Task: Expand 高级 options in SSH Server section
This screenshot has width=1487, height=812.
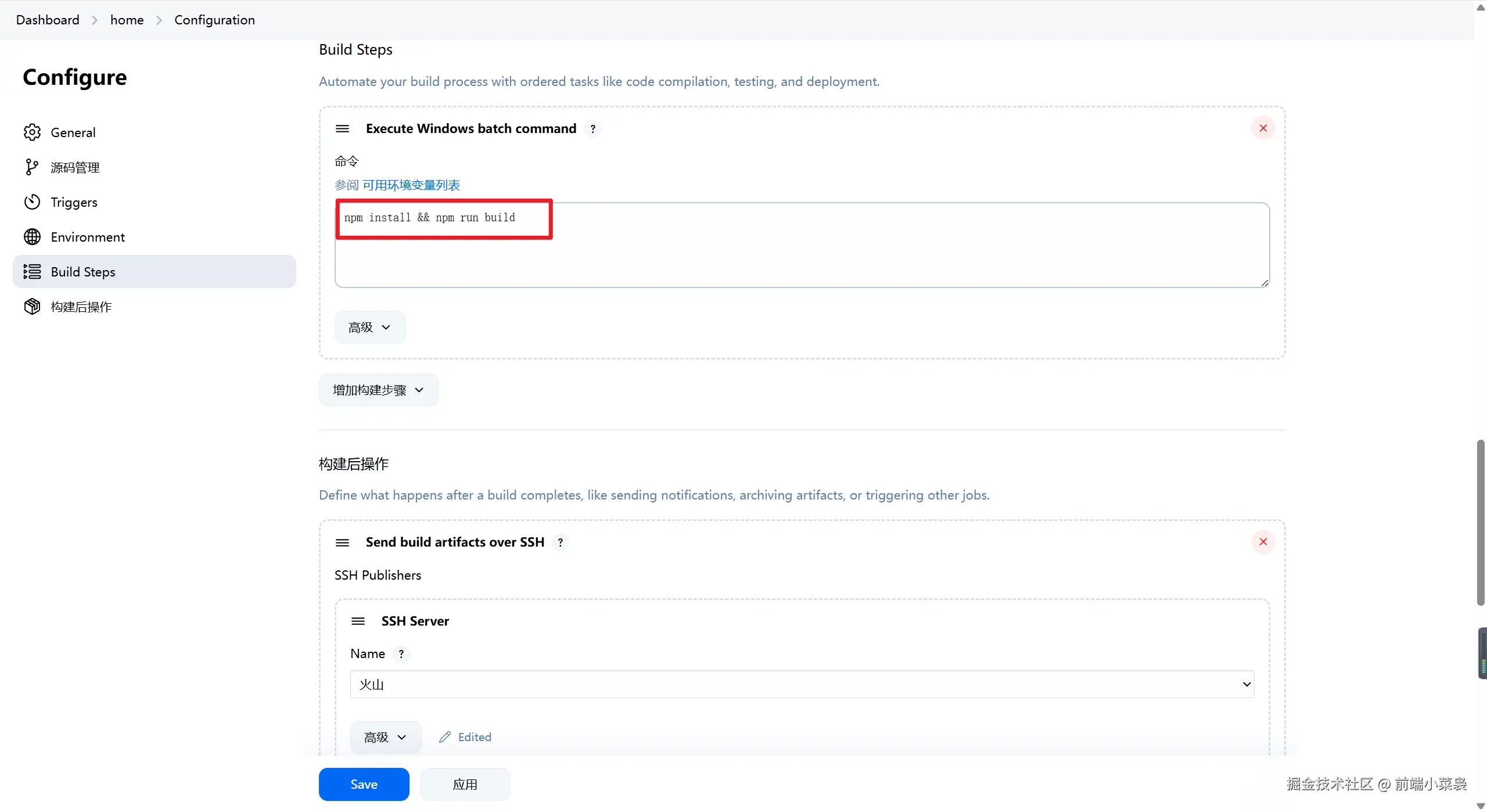Action: pyautogui.click(x=385, y=738)
